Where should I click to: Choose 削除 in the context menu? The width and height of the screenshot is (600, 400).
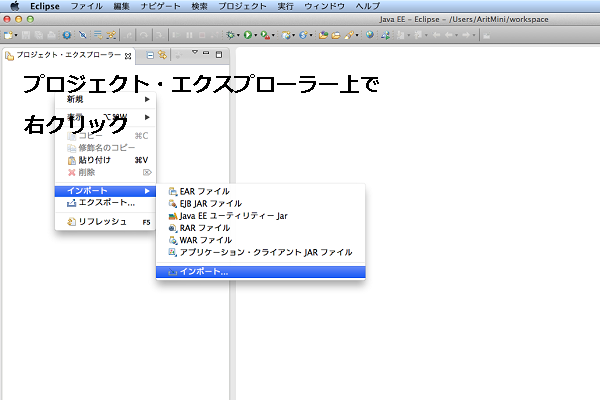(x=105, y=172)
